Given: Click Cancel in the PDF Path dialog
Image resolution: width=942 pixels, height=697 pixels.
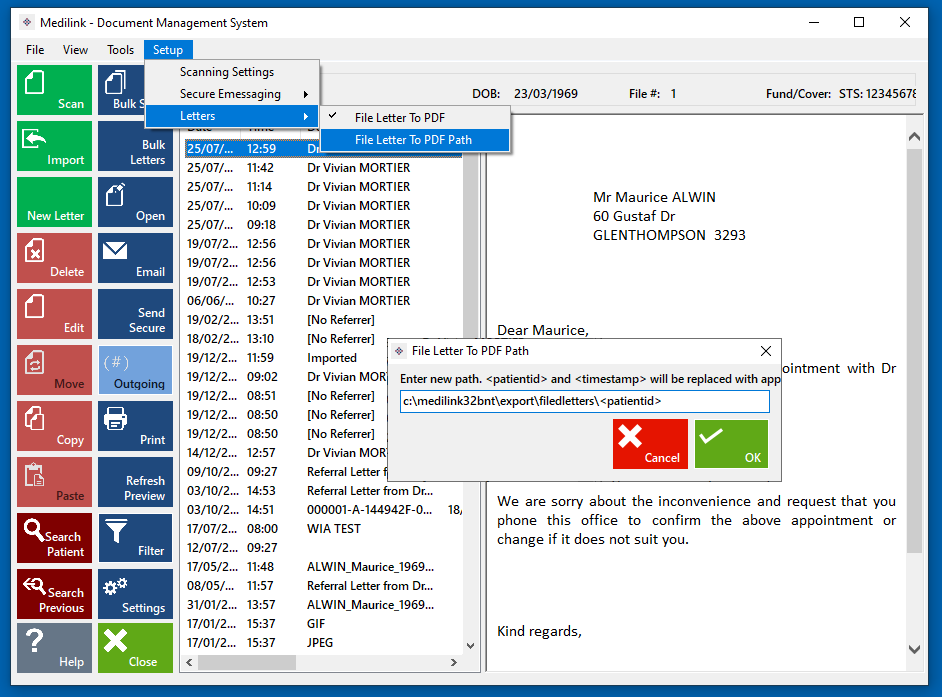Looking at the screenshot, I should coord(650,444).
